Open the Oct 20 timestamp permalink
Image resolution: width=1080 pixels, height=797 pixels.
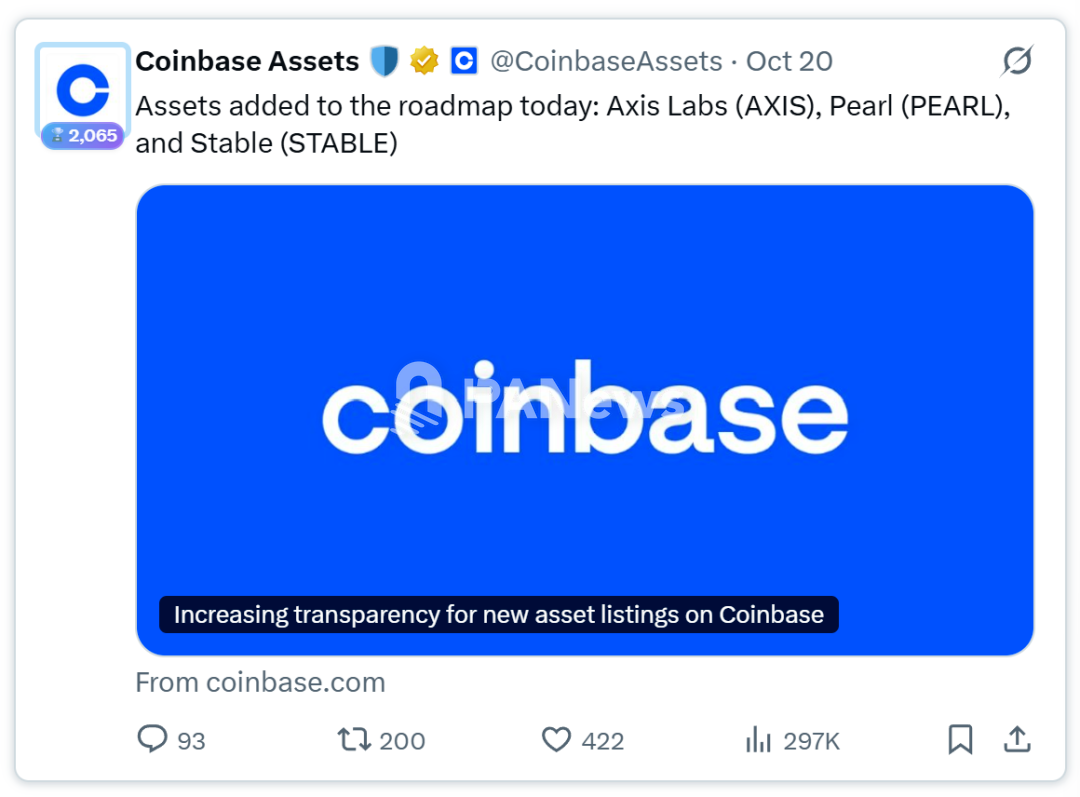[x=789, y=61]
